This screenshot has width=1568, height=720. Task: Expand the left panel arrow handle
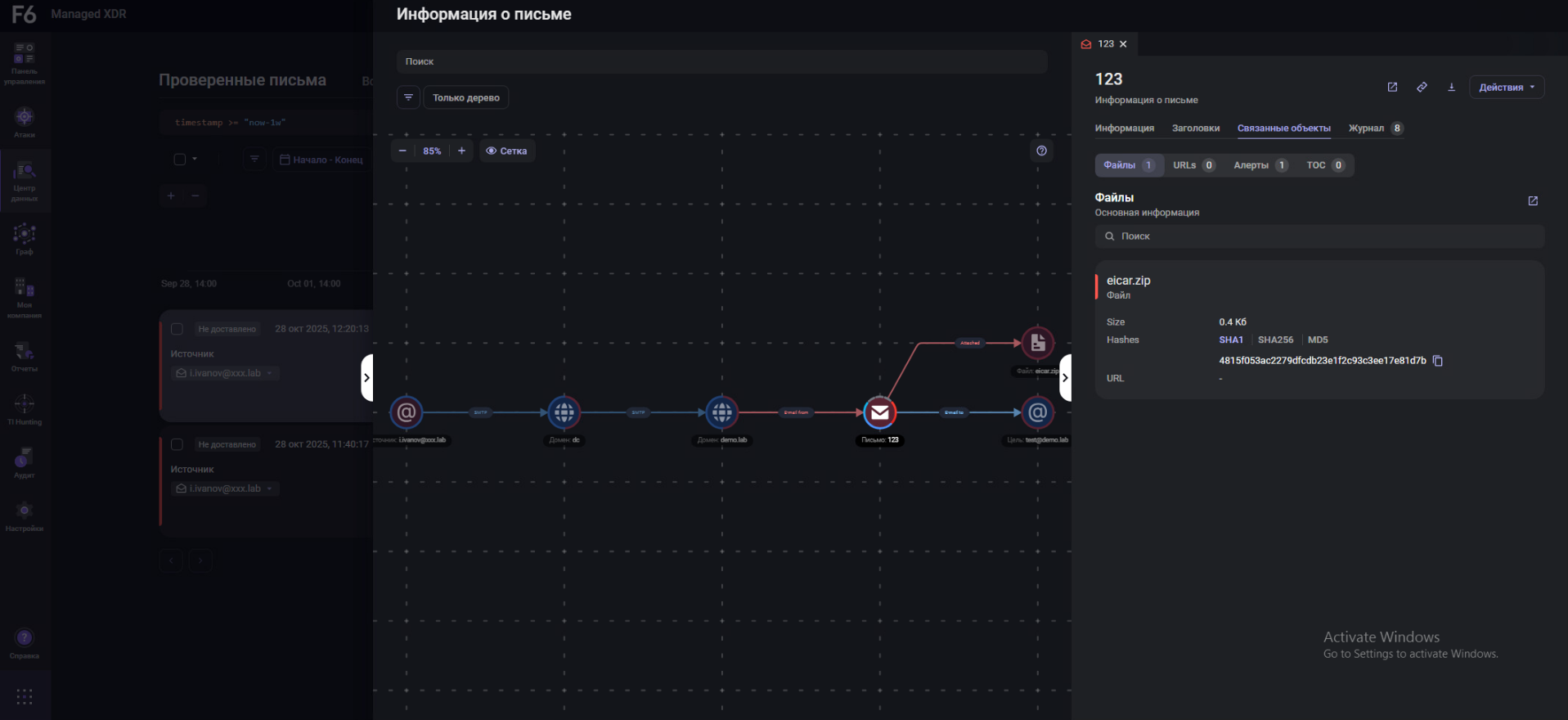367,378
